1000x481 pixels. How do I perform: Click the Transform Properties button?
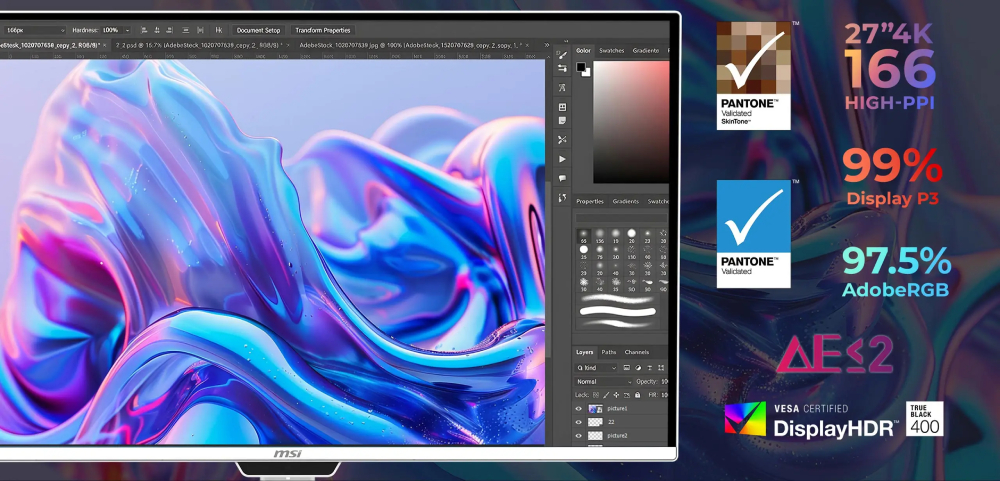point(323,30)
